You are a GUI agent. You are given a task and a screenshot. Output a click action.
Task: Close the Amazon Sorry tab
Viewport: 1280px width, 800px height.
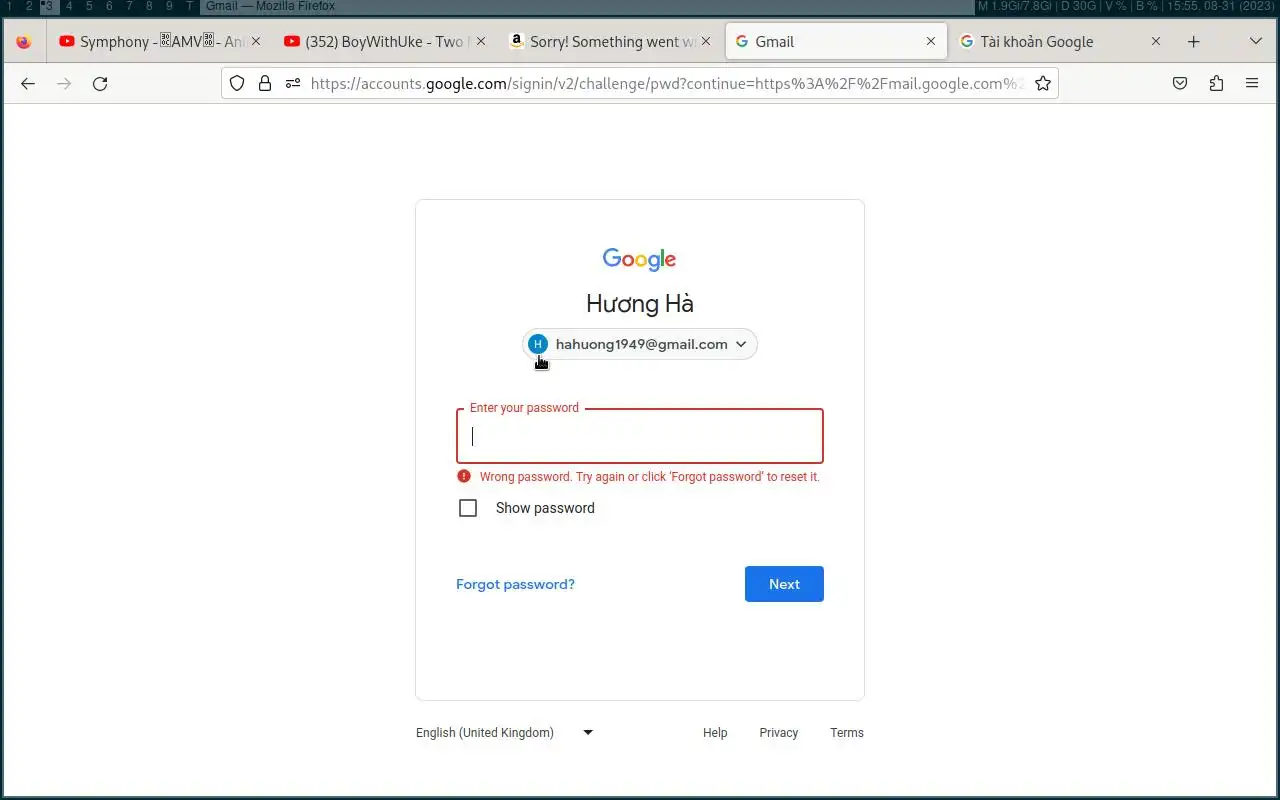tap(706, 42)
